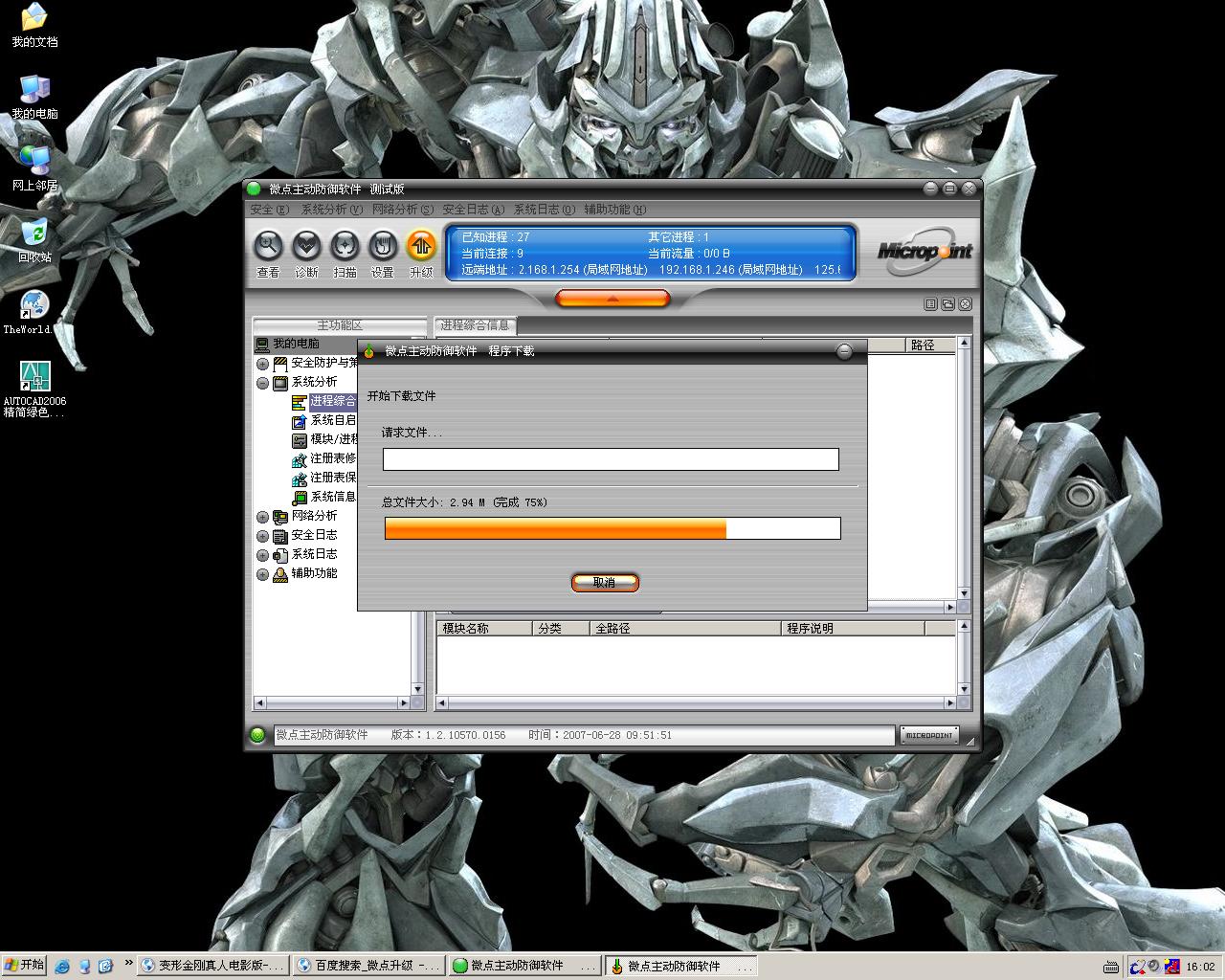Expand the 系统日志 tree node
The image size is (1225, 980).
coord(263,555)
